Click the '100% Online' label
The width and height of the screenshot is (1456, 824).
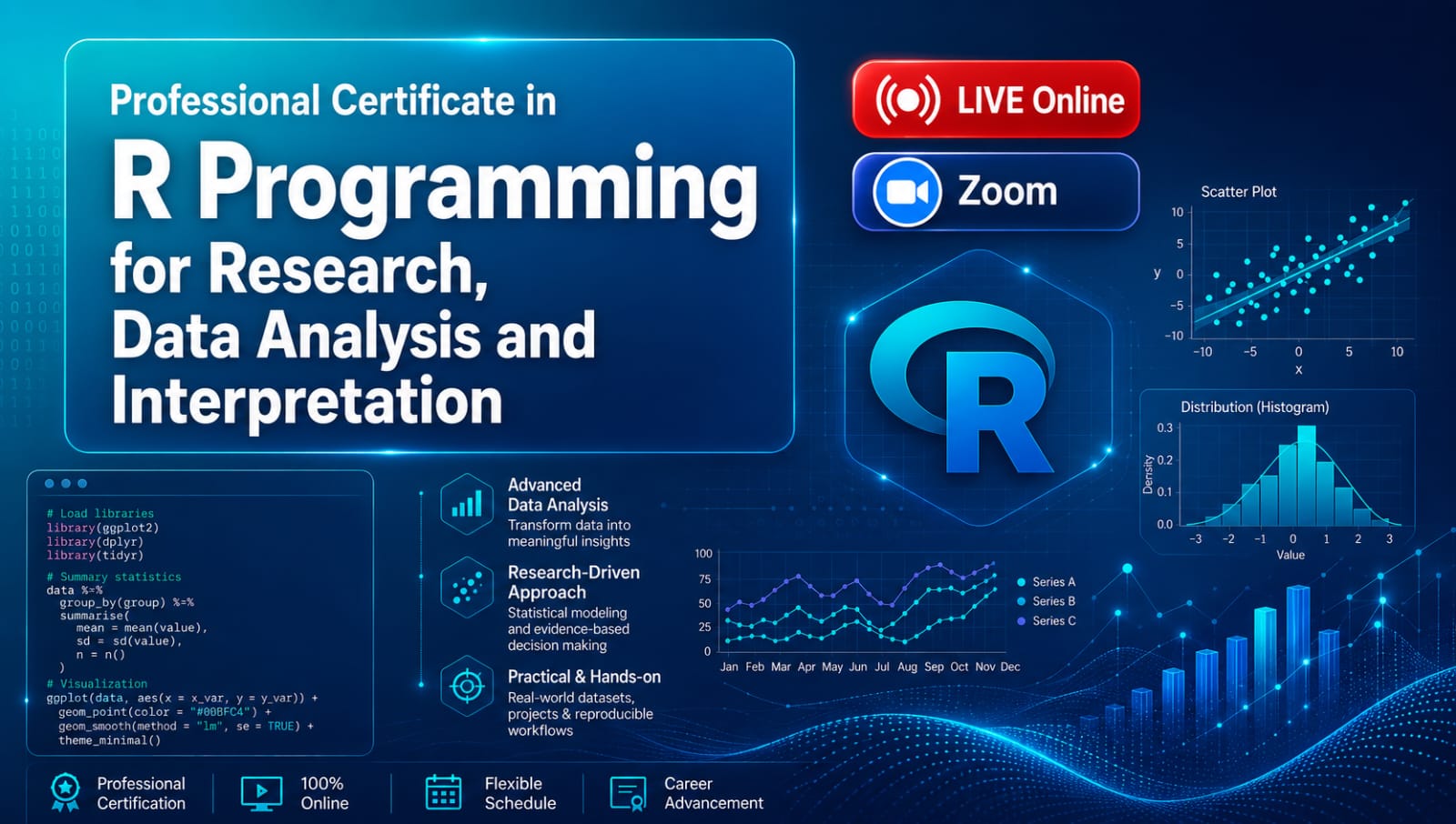tap(325, 793)
